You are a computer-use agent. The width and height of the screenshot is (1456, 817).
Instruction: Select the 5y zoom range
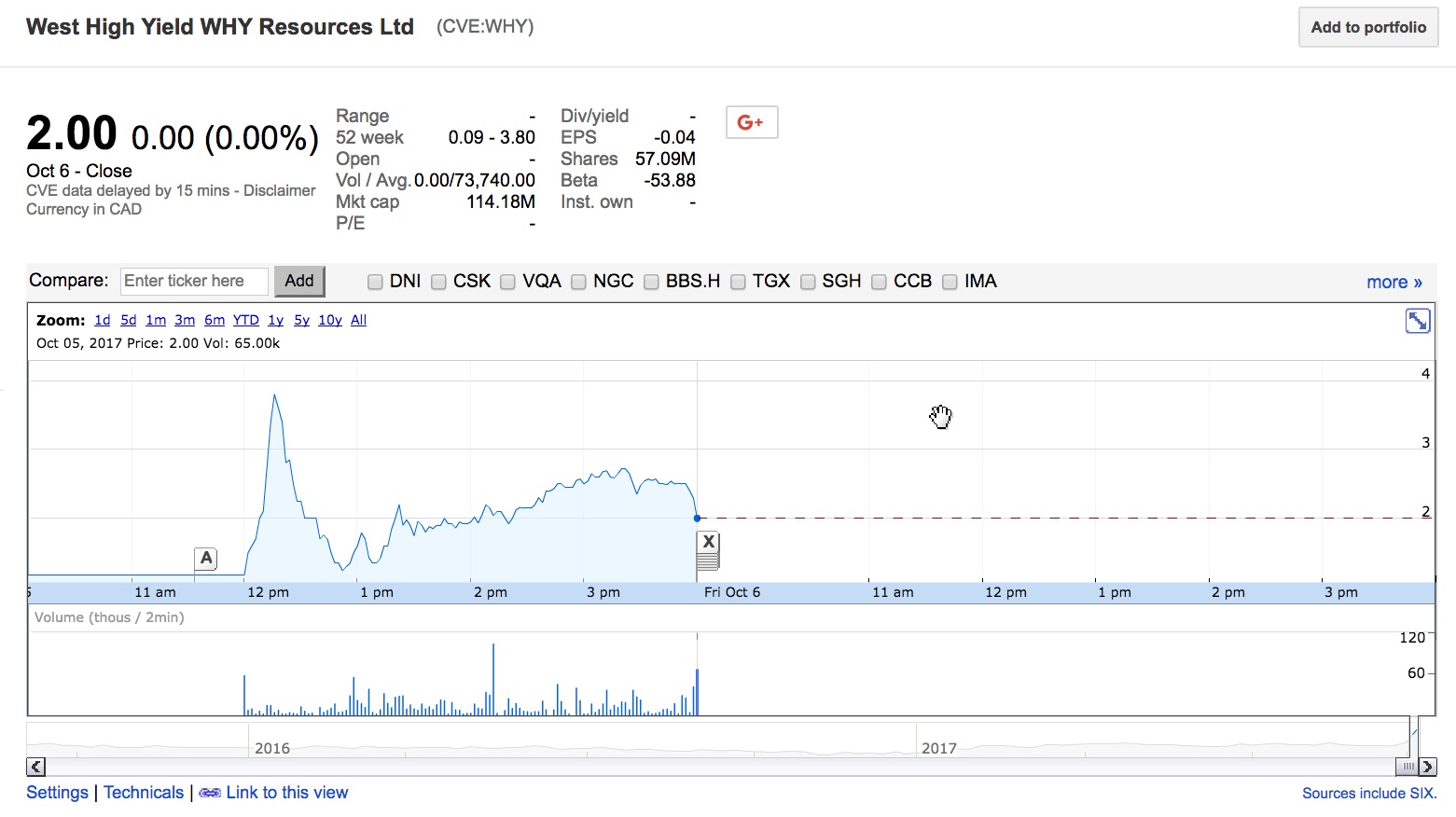[301, 320]
